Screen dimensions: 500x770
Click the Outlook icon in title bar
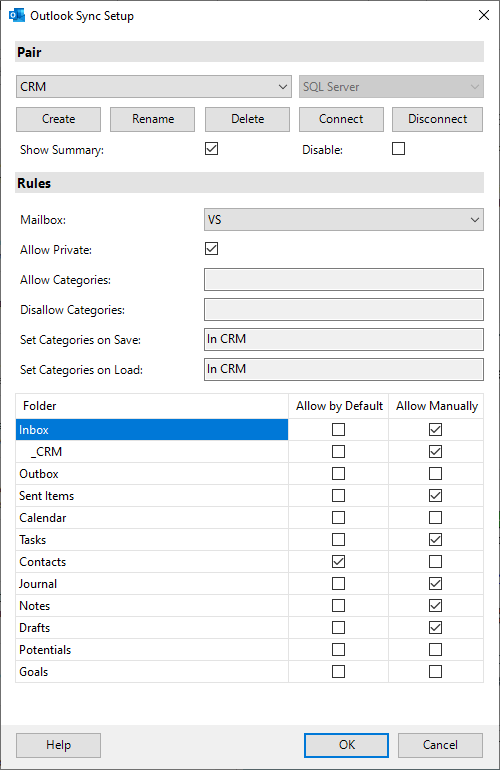click(17, 15)
